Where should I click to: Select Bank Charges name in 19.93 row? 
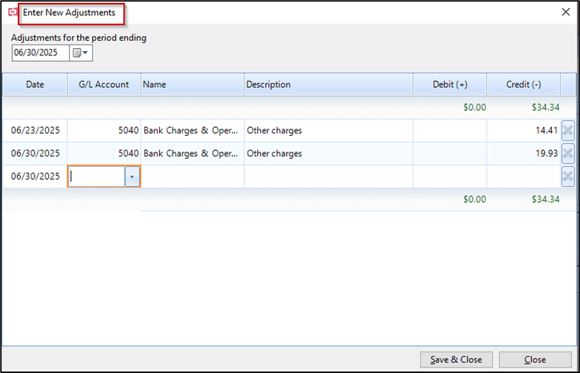pos(192,153)
